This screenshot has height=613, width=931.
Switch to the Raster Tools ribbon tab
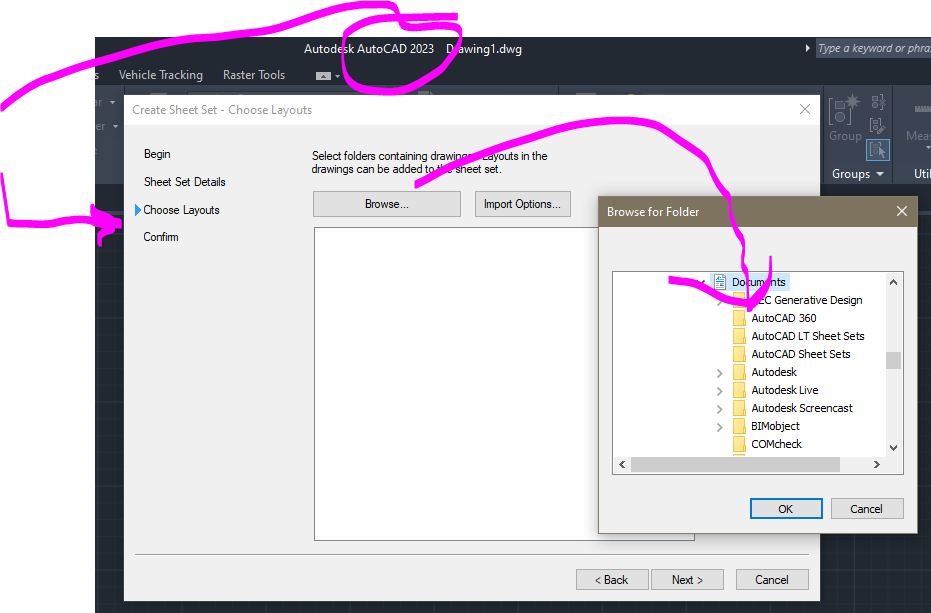click(253, 74)
